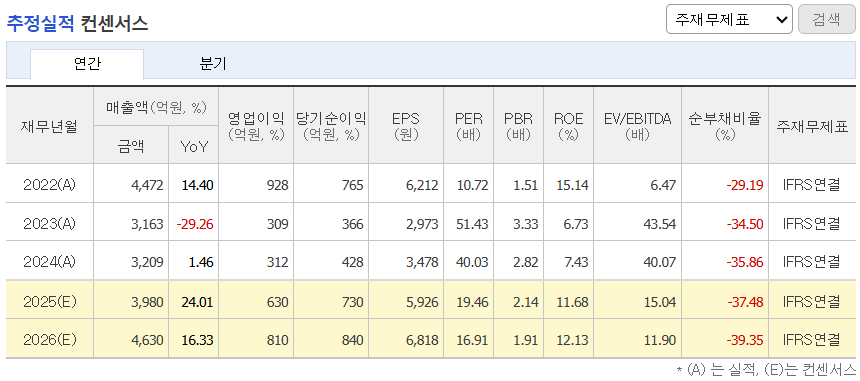
Task: Click the 2026 PBR value 1.91
Action: point(525,341)
